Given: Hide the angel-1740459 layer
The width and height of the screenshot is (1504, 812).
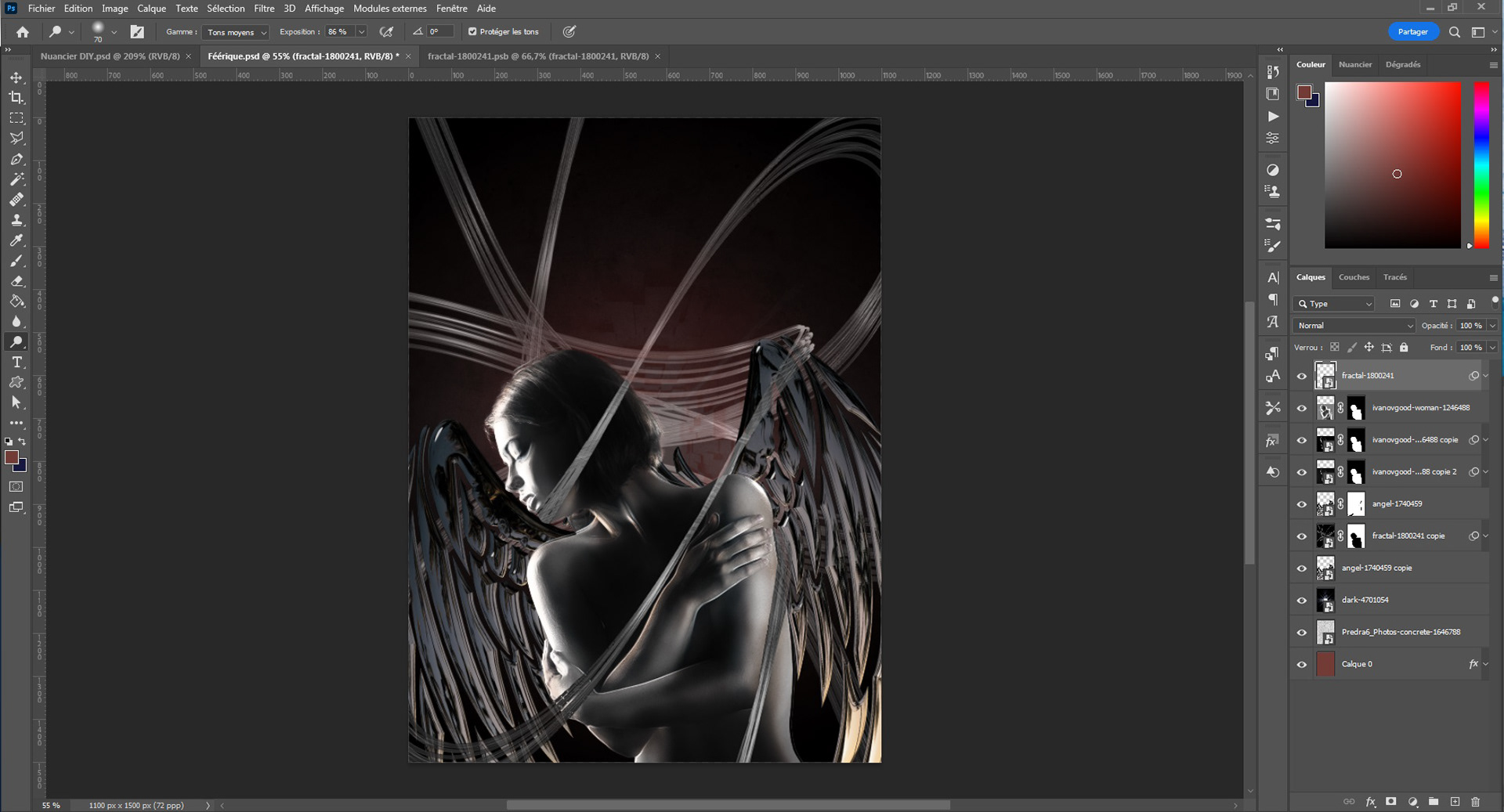Looking at the screenshot, I should click(1302, 504).
